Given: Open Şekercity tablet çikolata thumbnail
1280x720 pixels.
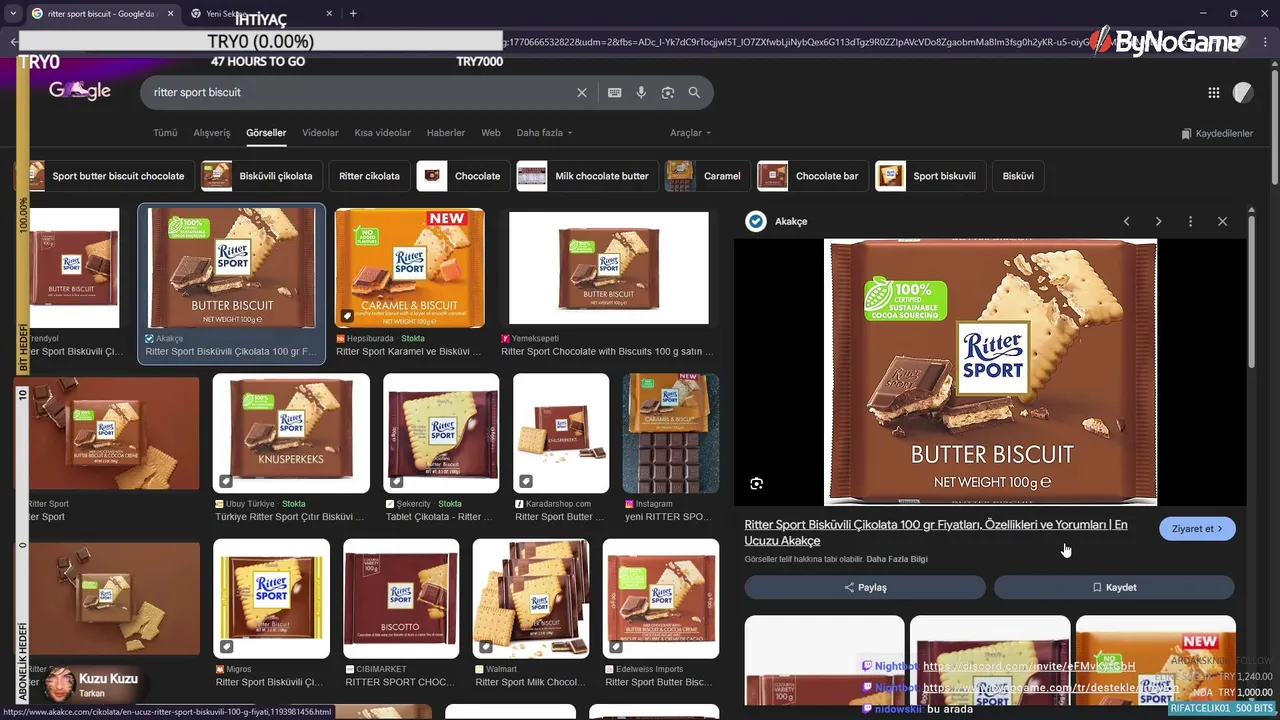Looking at the screenshot, I should (x=441, y=433).
